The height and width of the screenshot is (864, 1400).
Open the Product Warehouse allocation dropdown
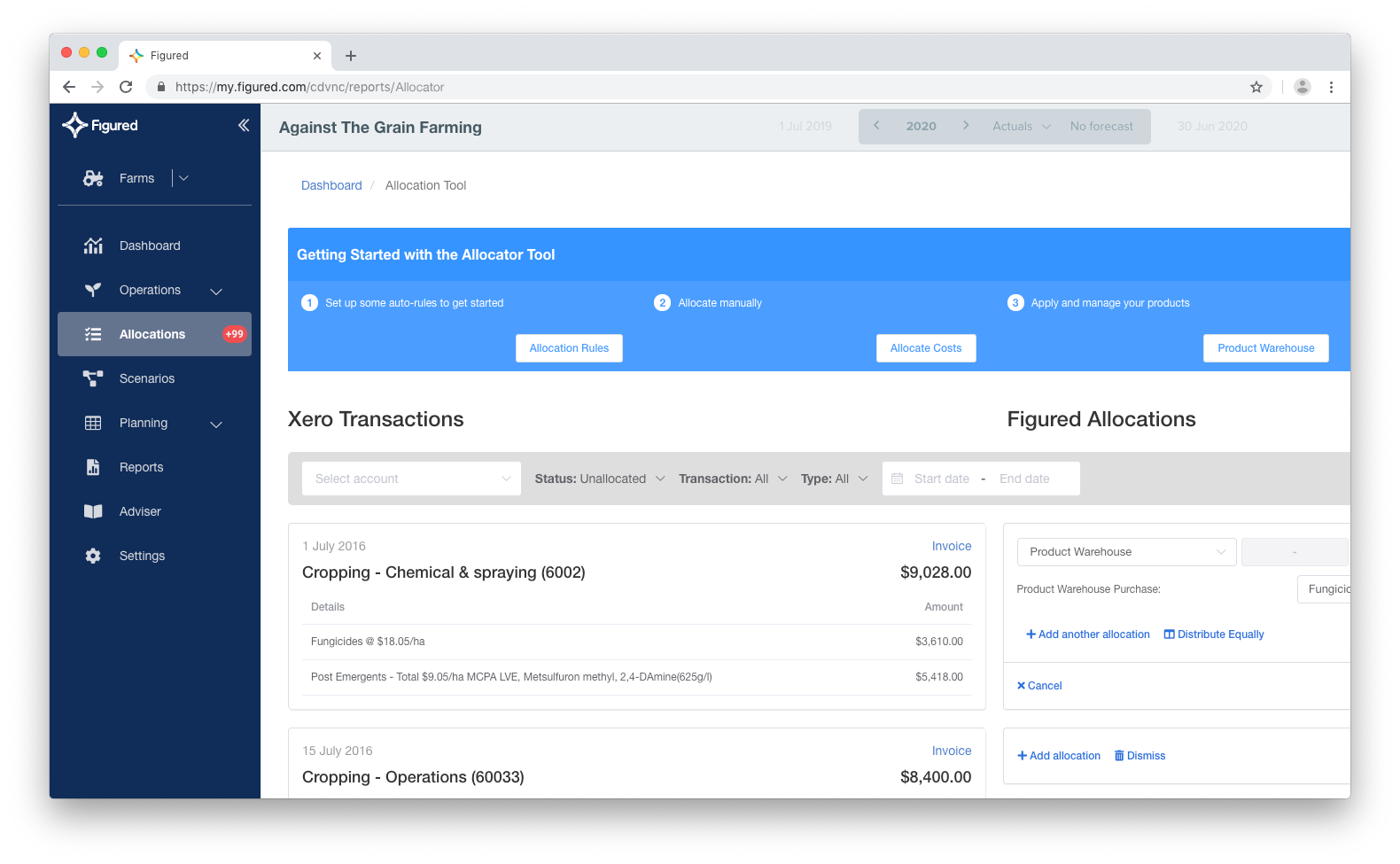point(1126,552)
